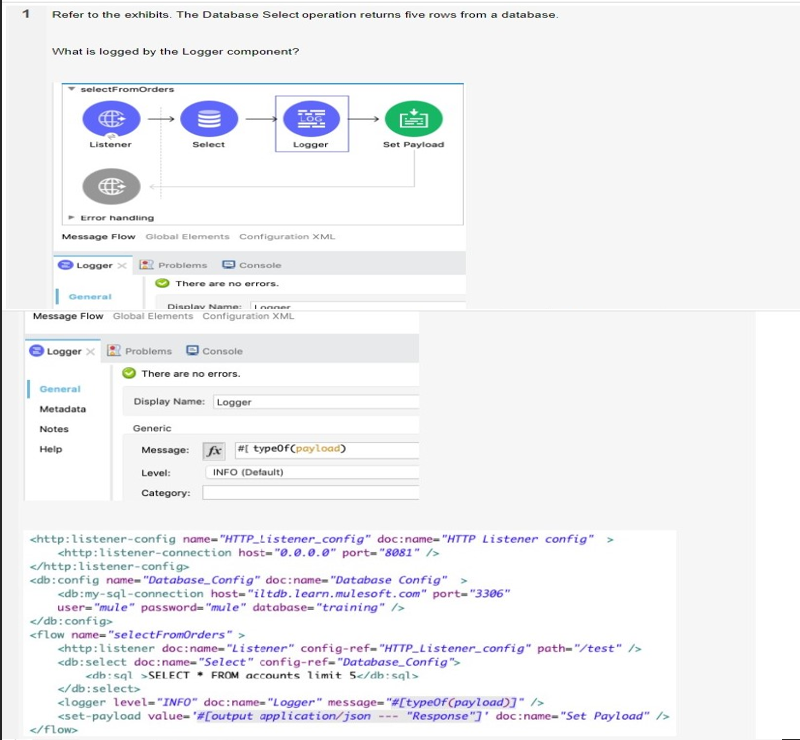Screen dimensions: 800x740
Task: Click the 'Display Name:' label in lower exhibit
Action: coord(169,402)
